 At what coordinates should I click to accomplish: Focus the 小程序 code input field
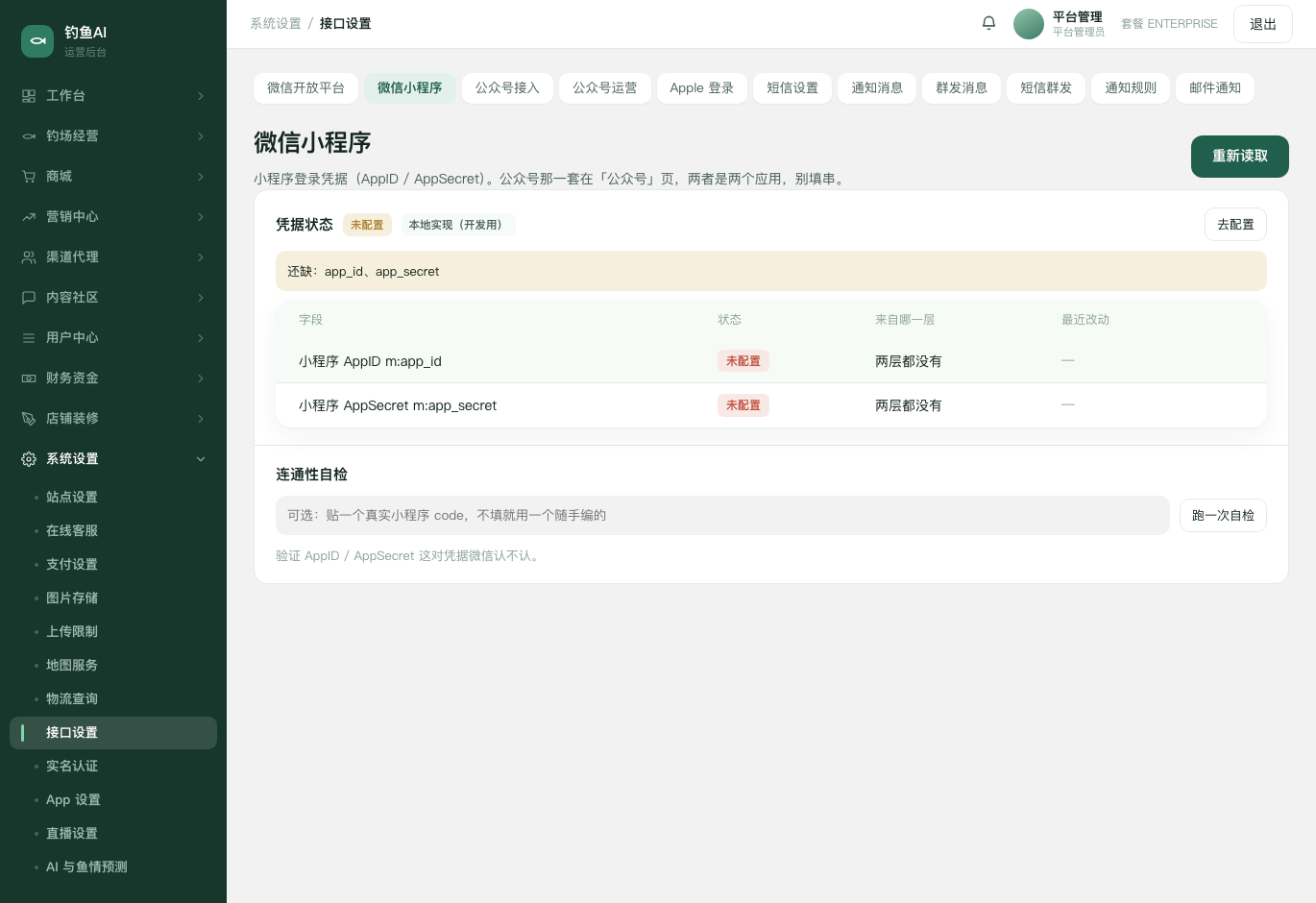coord(722,516)
